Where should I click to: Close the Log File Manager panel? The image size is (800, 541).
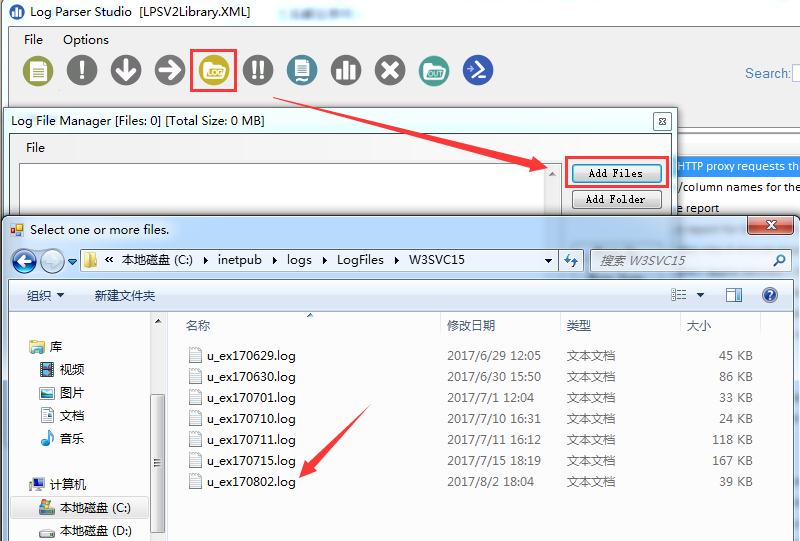coord(662,121)
